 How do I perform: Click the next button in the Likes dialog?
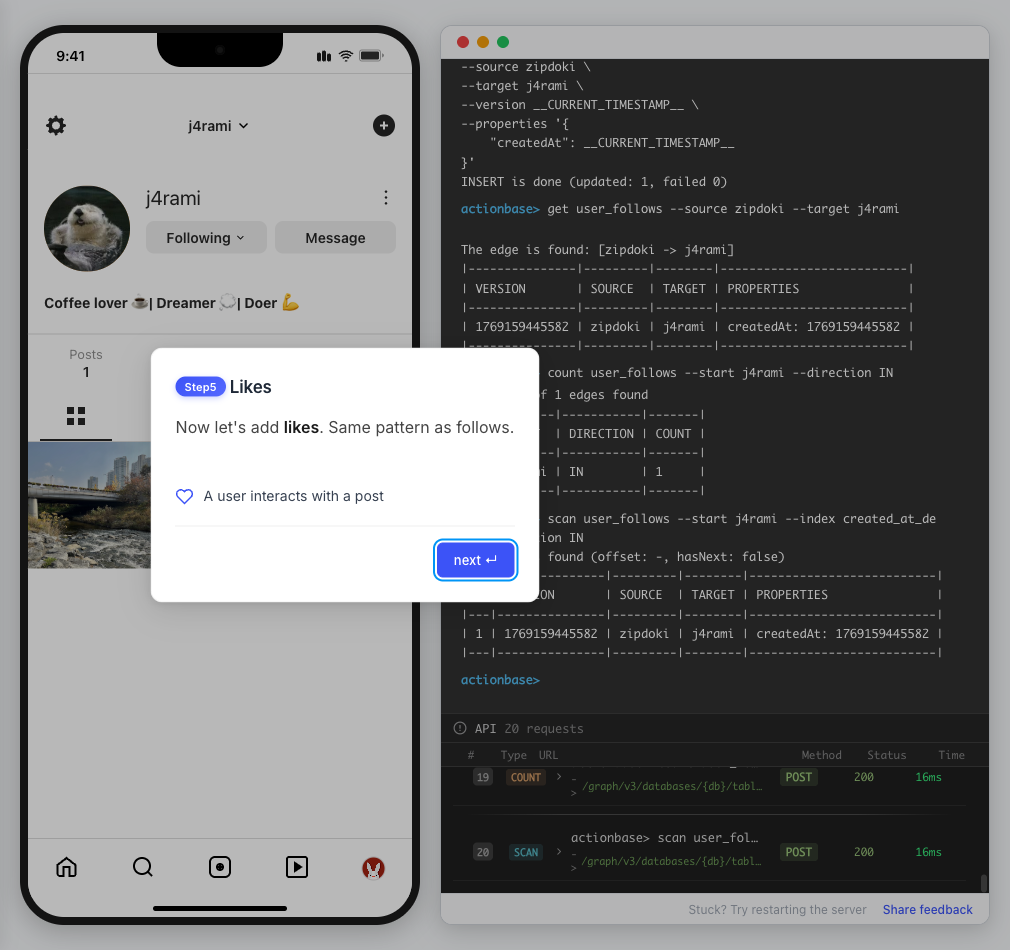[x=475, y=560]
